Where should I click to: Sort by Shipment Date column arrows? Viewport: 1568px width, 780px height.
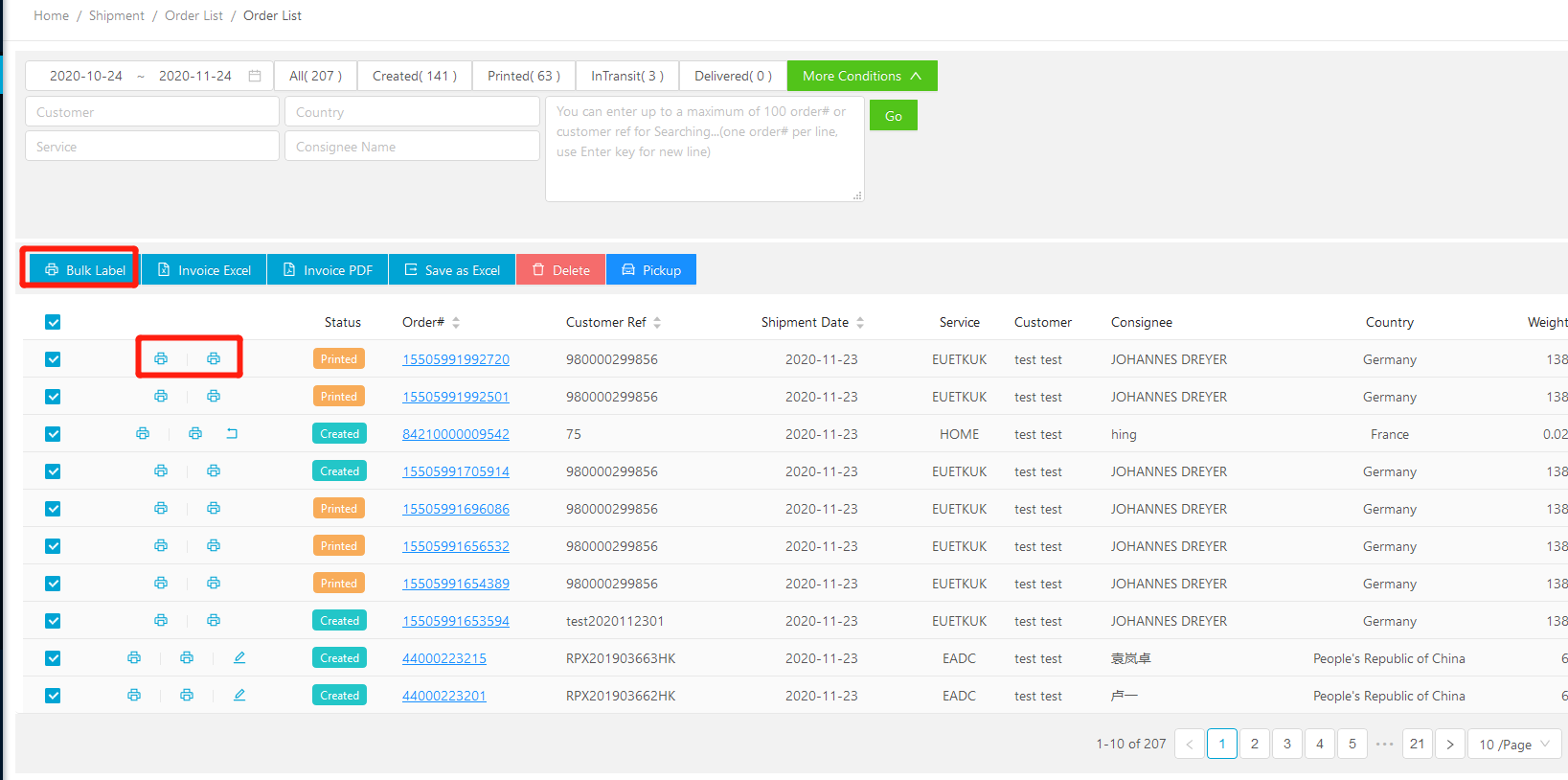coord(860,323)
